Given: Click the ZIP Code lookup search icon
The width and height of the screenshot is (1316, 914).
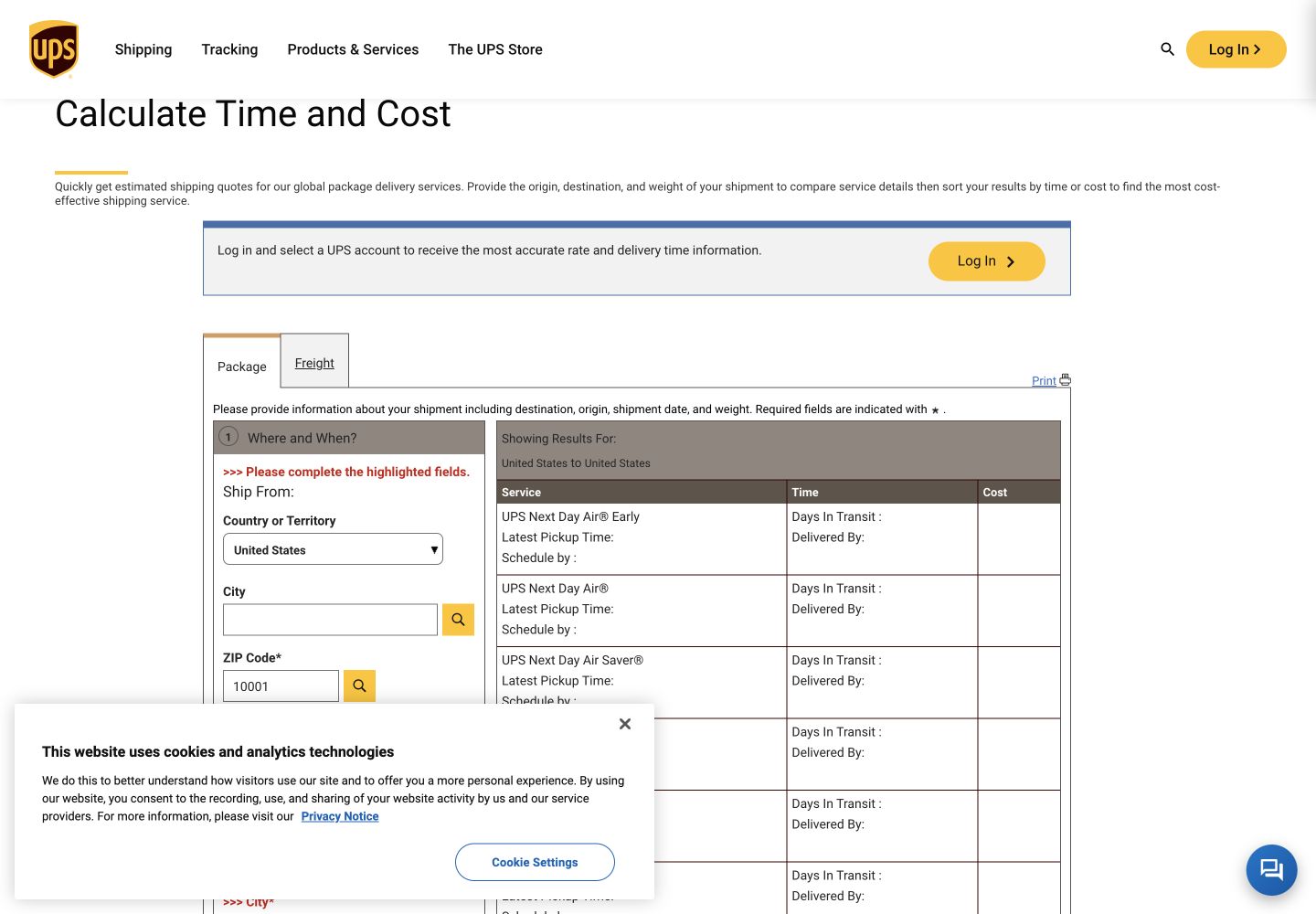Looking at the screenshot, I should [359, 685].
